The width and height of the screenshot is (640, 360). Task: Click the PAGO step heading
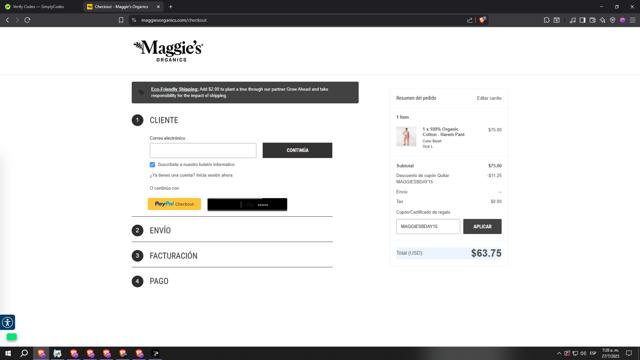pos(159,281)
